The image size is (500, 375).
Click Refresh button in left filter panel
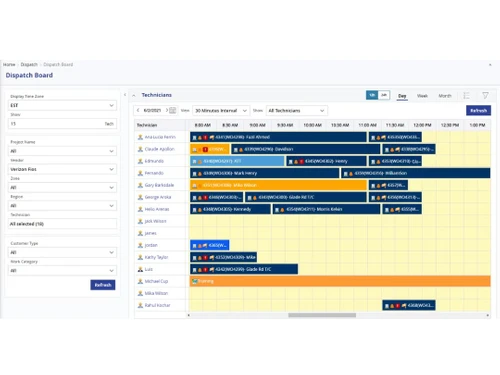(103, 285)
